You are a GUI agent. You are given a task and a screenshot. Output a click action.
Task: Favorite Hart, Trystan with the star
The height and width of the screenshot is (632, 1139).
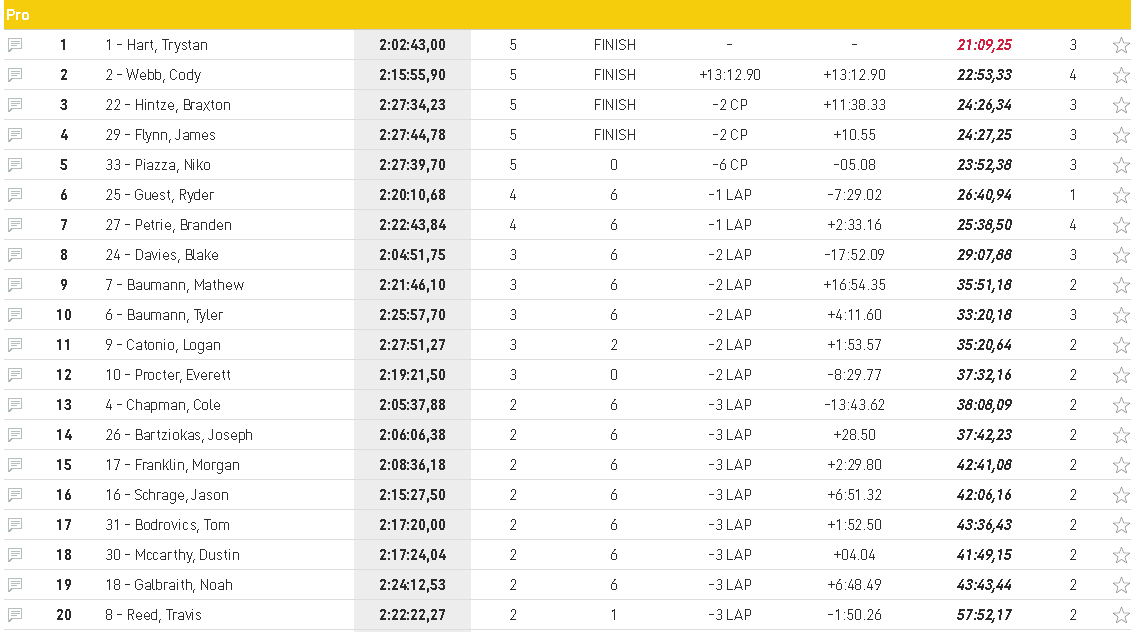click(x=1121, y=45)
